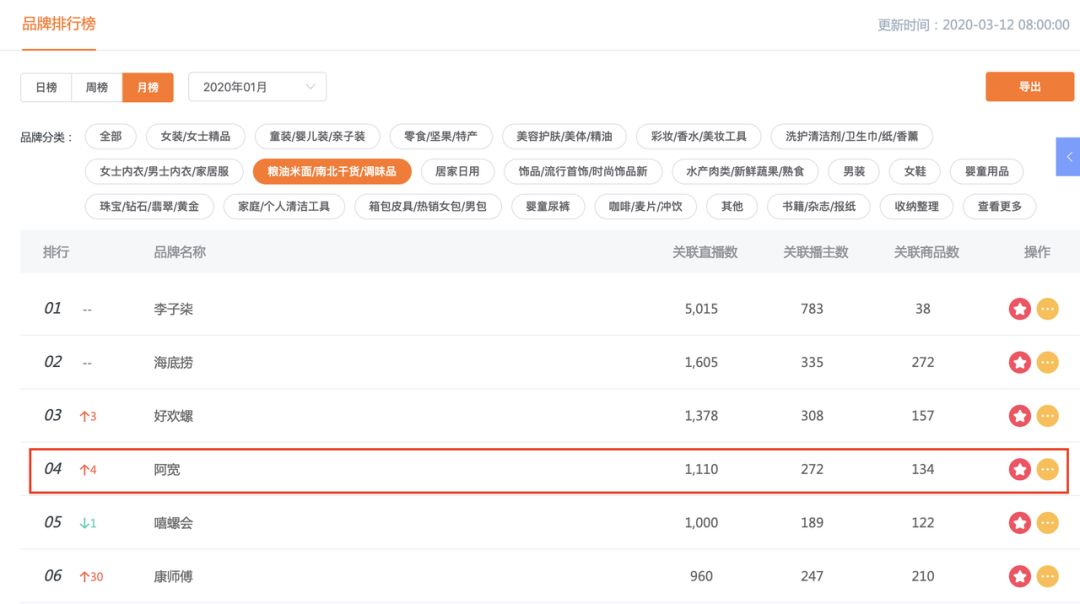Switch to the 周榜 weekly ranking
1080x604 pixels.
click(96, 87)
